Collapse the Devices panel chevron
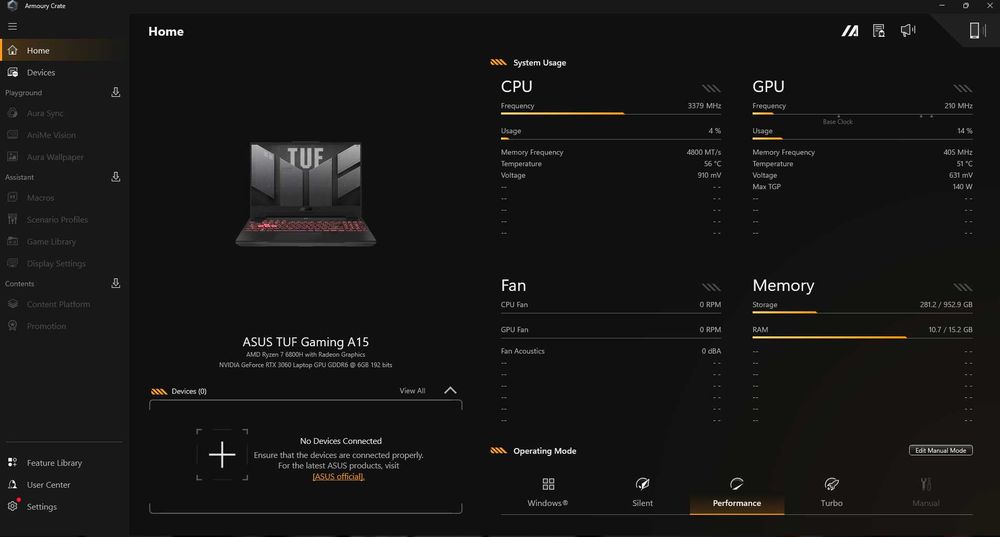The height and width of the screenshot is (537, 1000). 450,390
